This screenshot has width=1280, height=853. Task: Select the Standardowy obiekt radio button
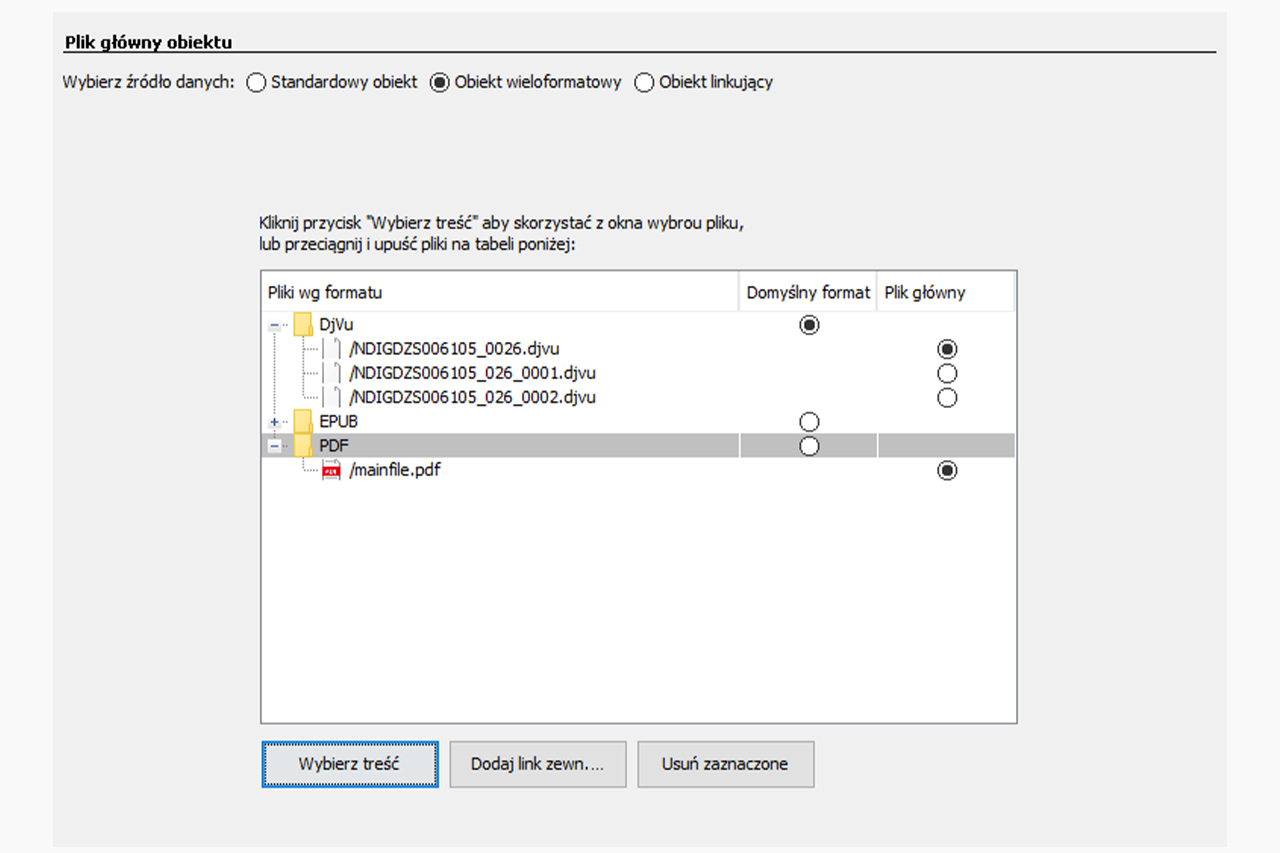[256, 83]
